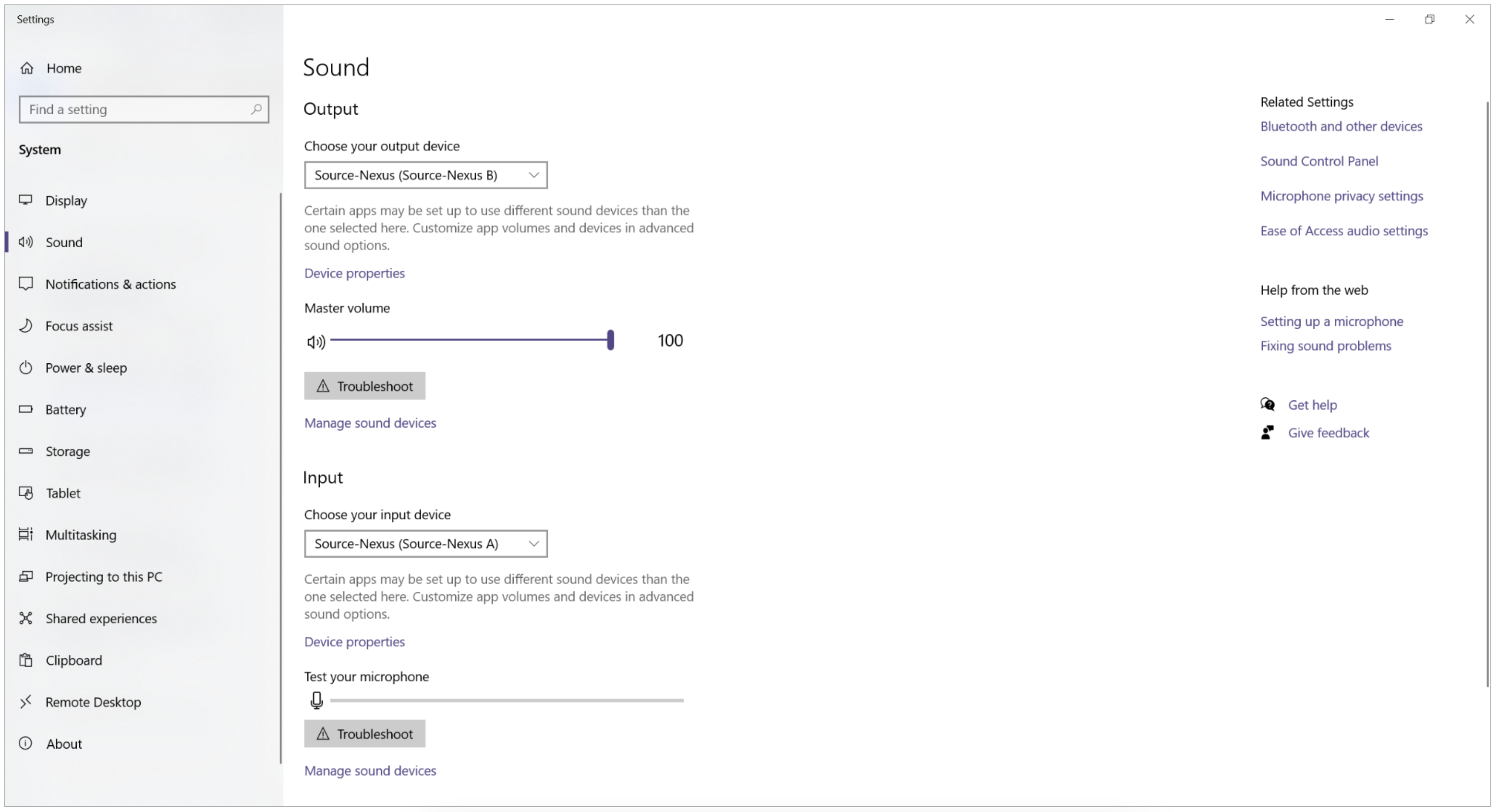Click the Shared experiences icon
This screenshot has height=812, width=1499.
(x=25, y=618)
